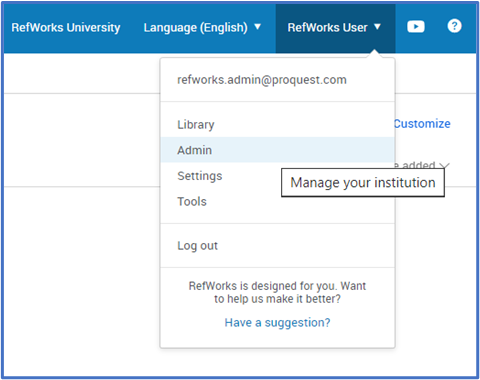Image resolution: width=480 pixels, height=380 pixels.
Task: Click the help question mark icon
Action: (x=454, y=26)
